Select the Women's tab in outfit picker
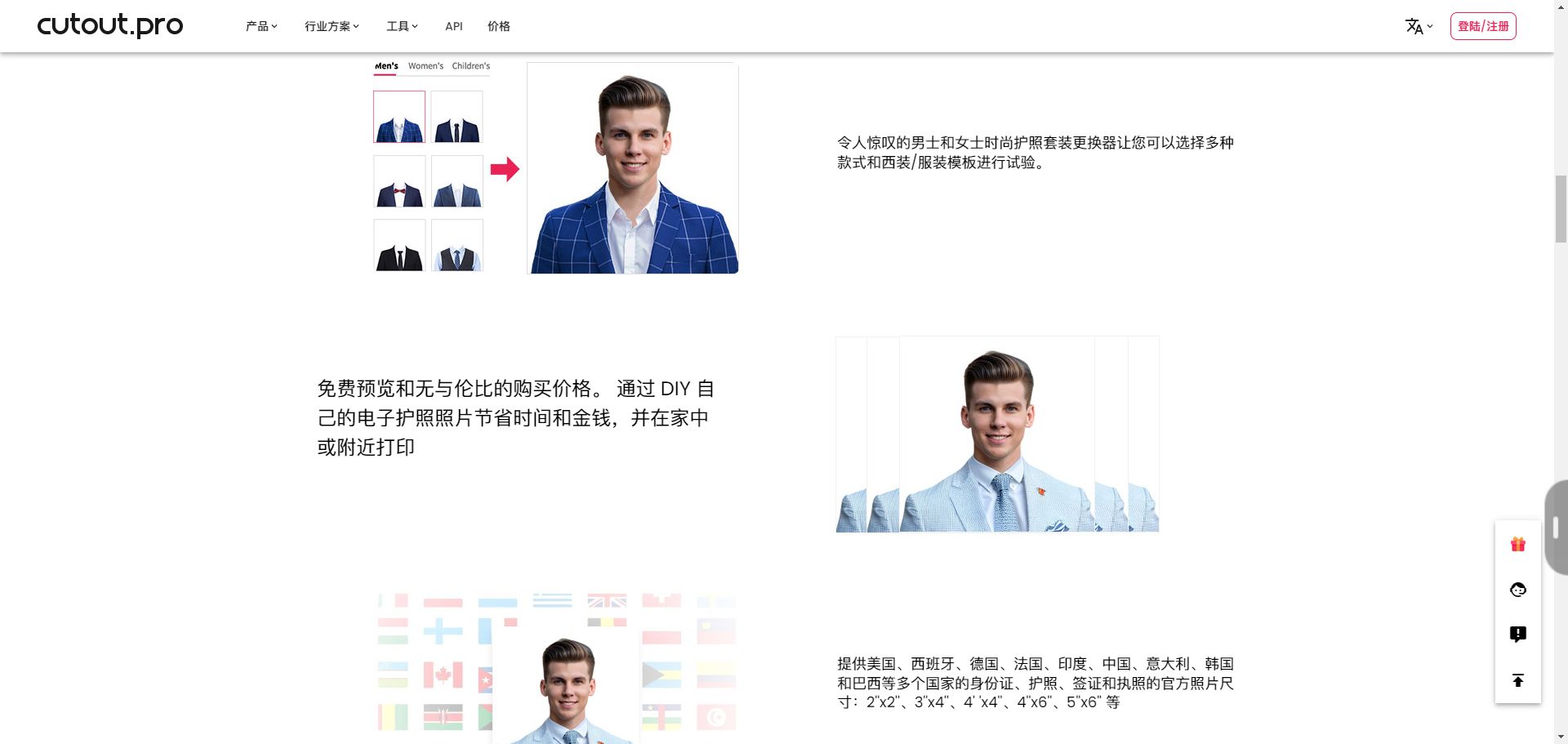The image size is (1568, 744). [x=425, y=66]
